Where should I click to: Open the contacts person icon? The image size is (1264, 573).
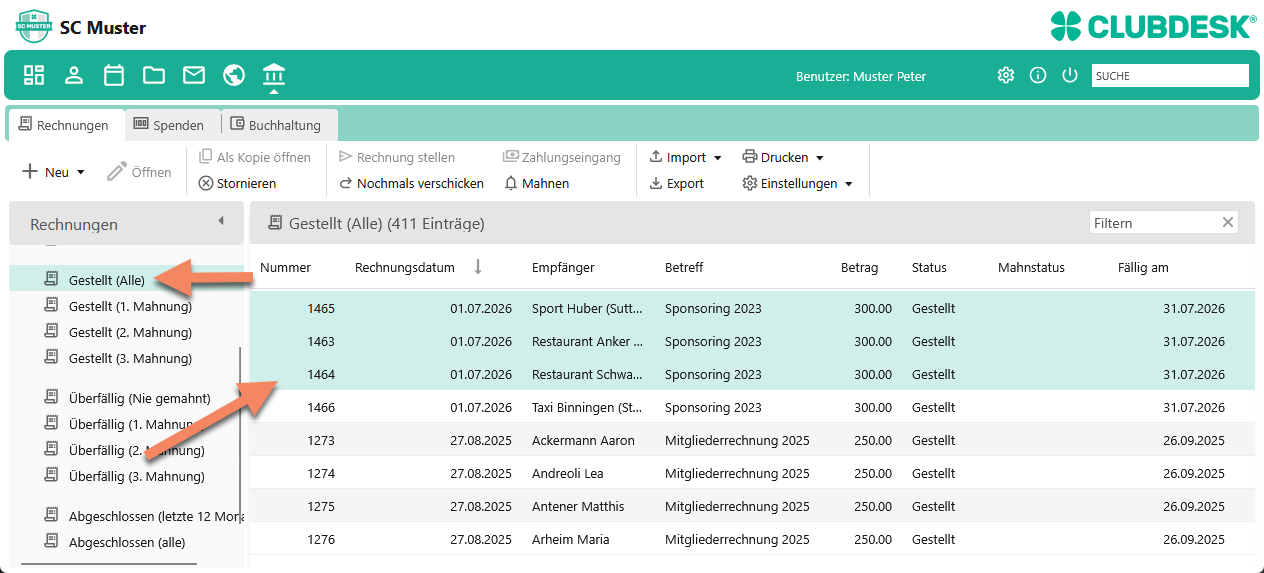[74, 75]
